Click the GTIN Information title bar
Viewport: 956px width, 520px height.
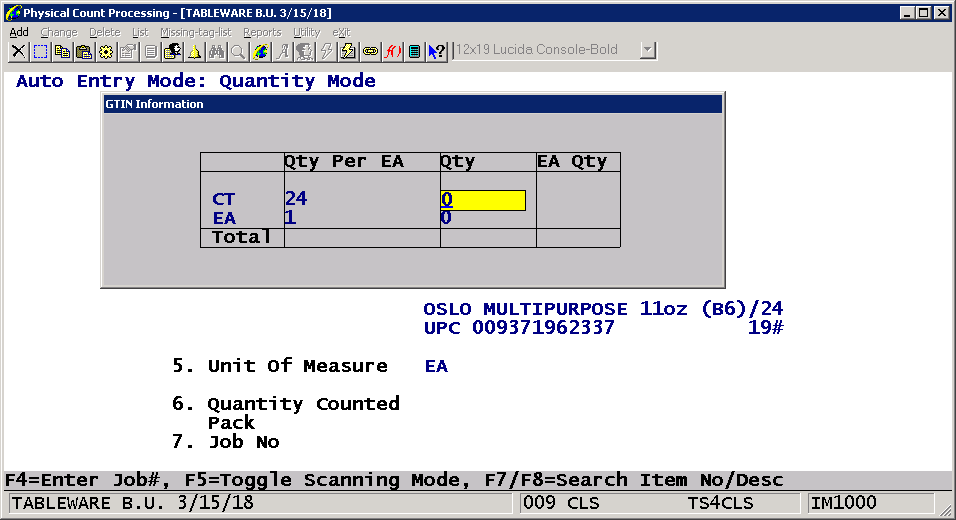point(413,104)
